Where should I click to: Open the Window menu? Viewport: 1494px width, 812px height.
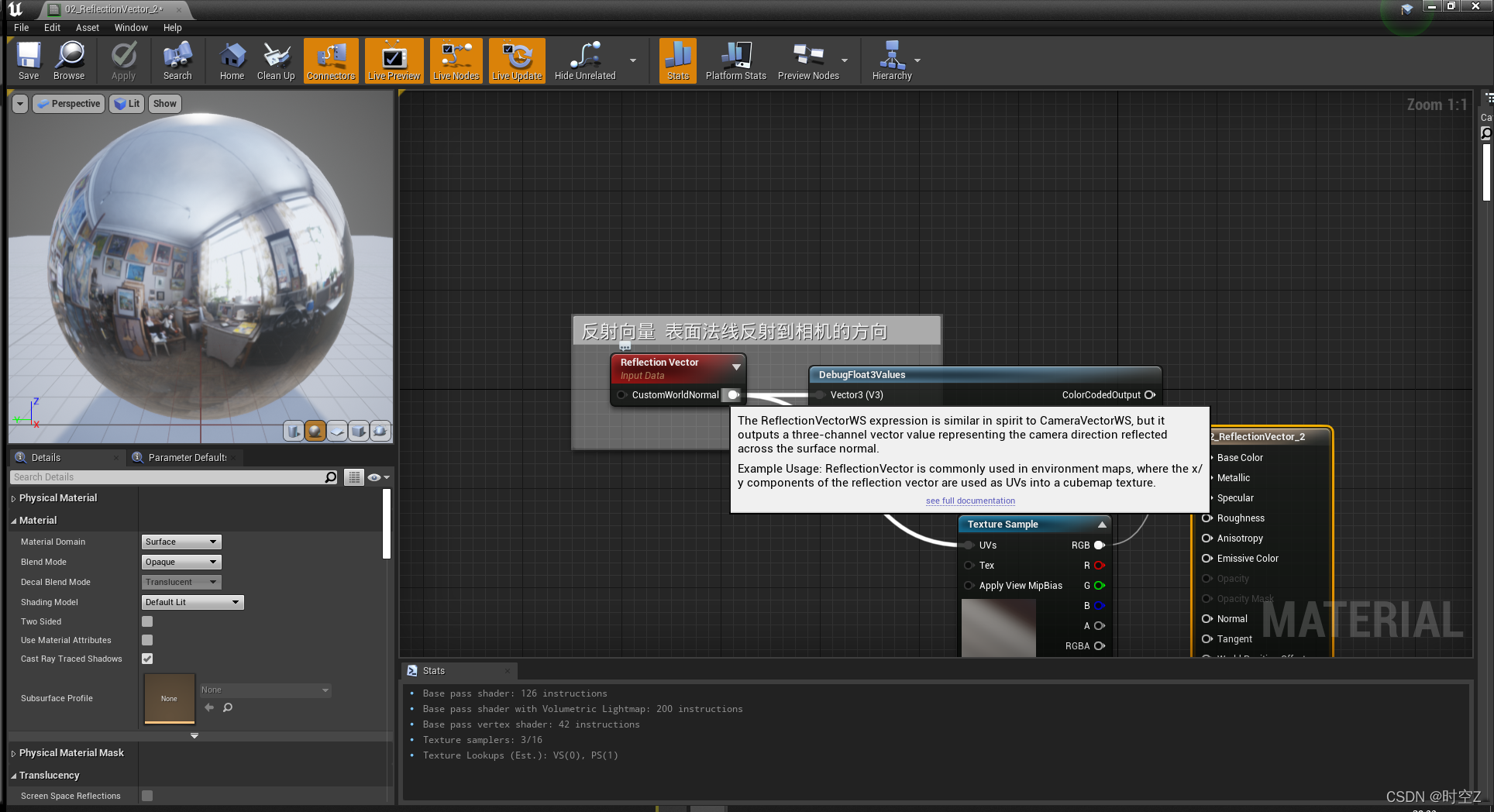130,27
